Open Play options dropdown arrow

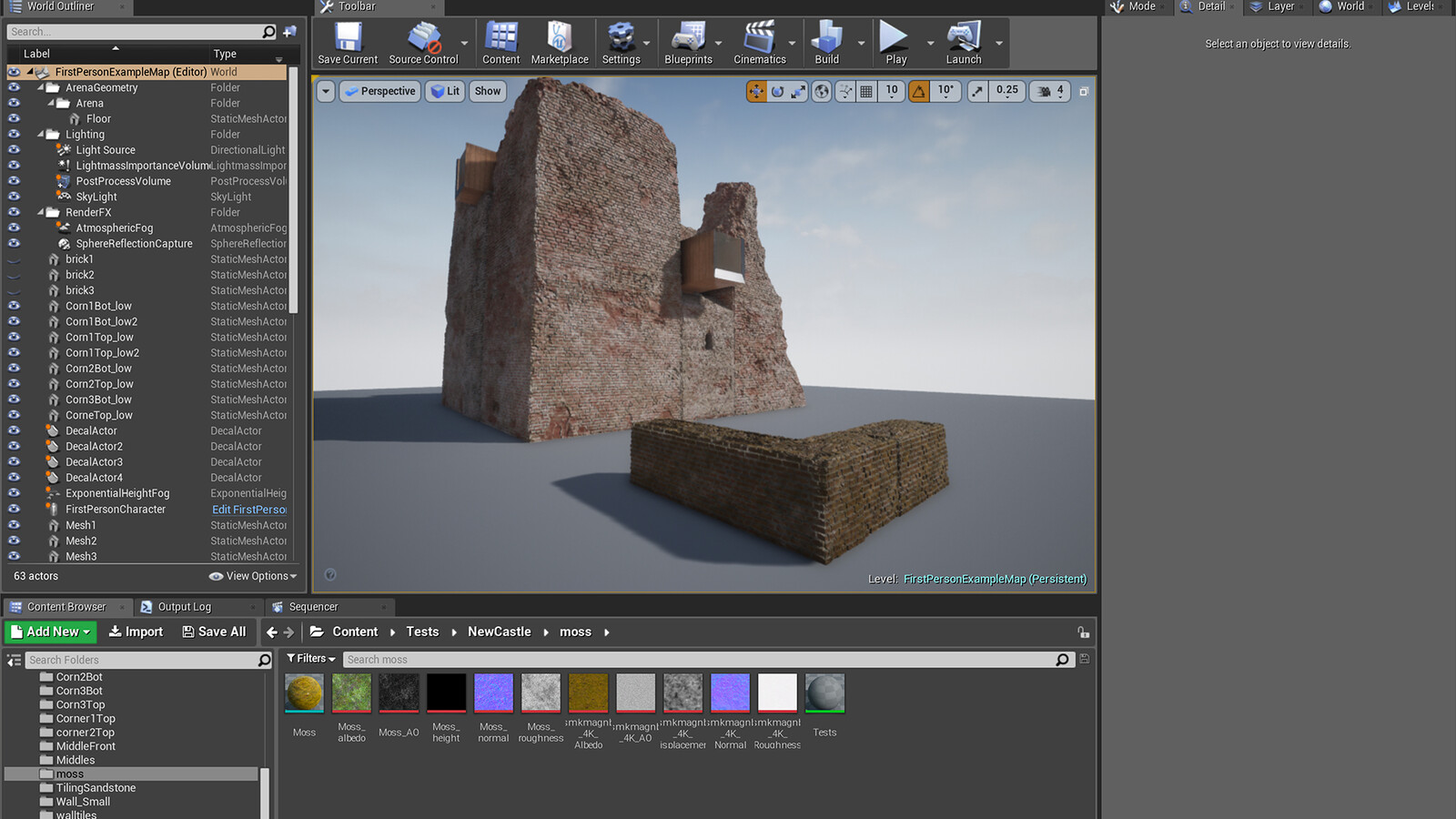[x=930, y=43]
